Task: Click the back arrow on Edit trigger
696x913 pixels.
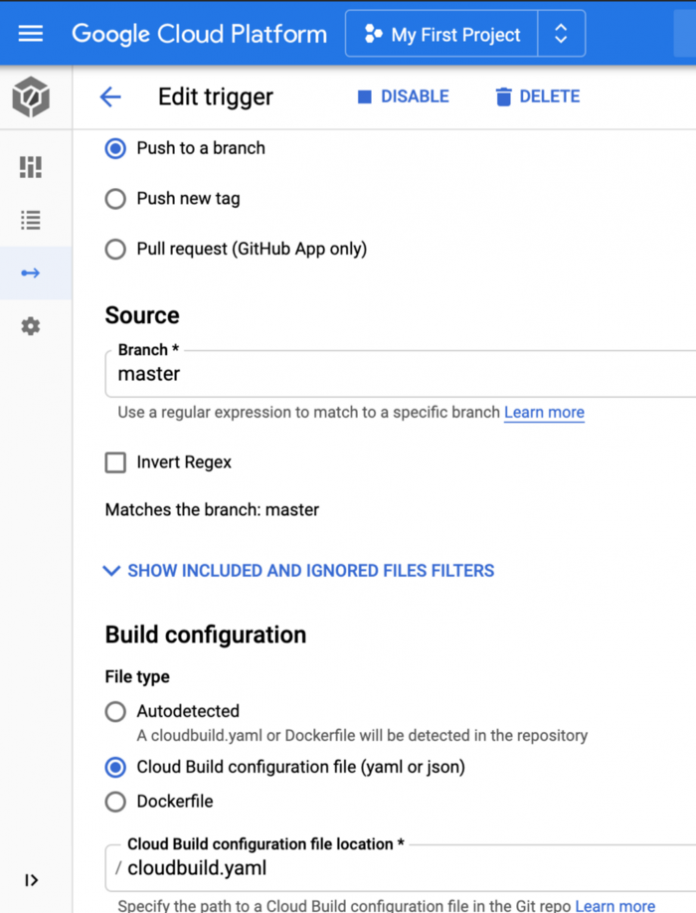Action: pyautogui.click(x=111, y=96)
